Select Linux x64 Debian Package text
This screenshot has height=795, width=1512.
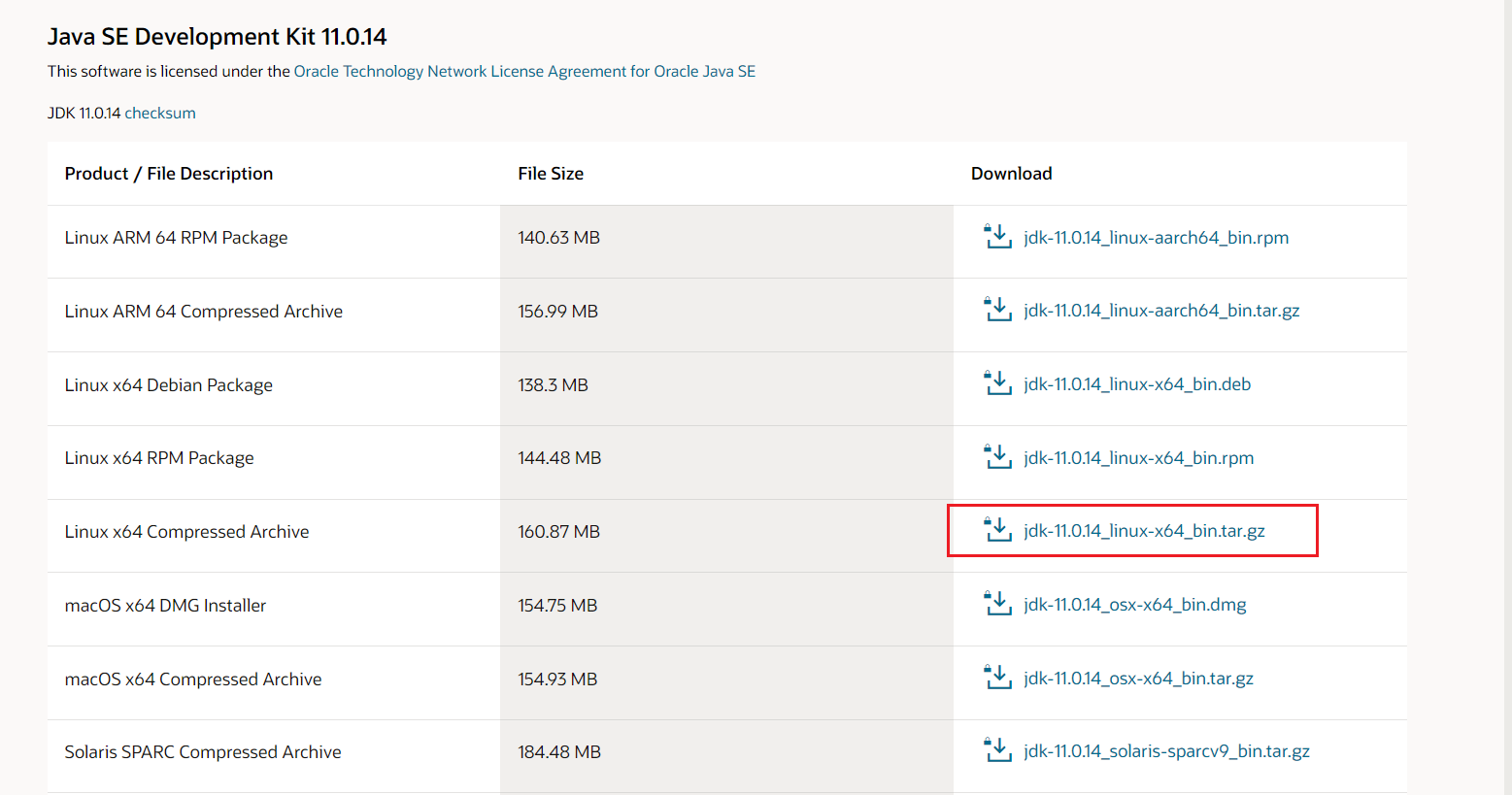click(x=169, y=385)
